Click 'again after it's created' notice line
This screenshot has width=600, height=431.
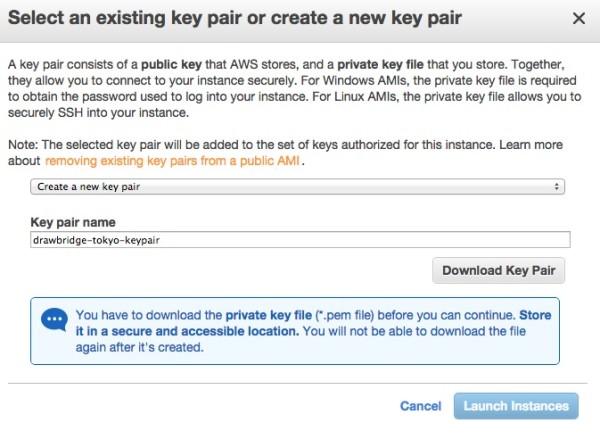[x=139, y=347]
